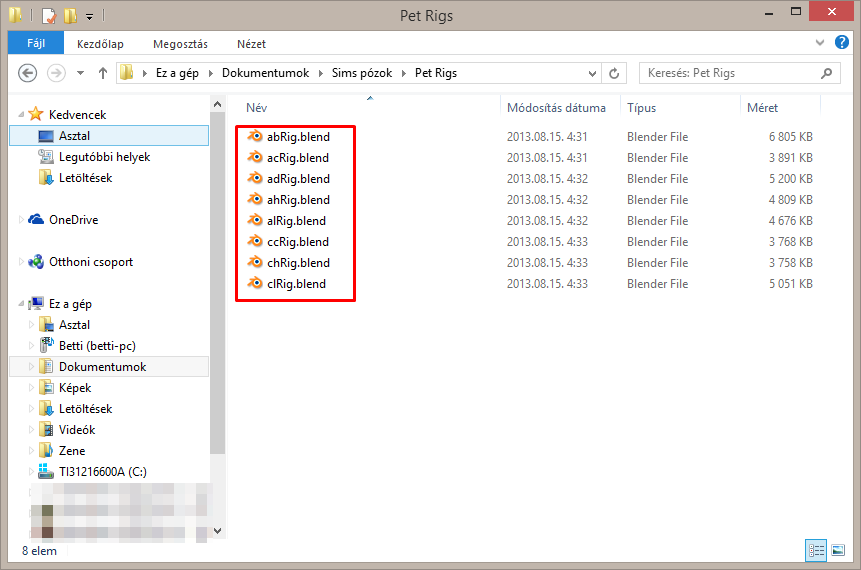The width and height of the screenshot is (861, 570).
Task: Go up one folder level
Action: pyautogui.click(x=103, y=73)
